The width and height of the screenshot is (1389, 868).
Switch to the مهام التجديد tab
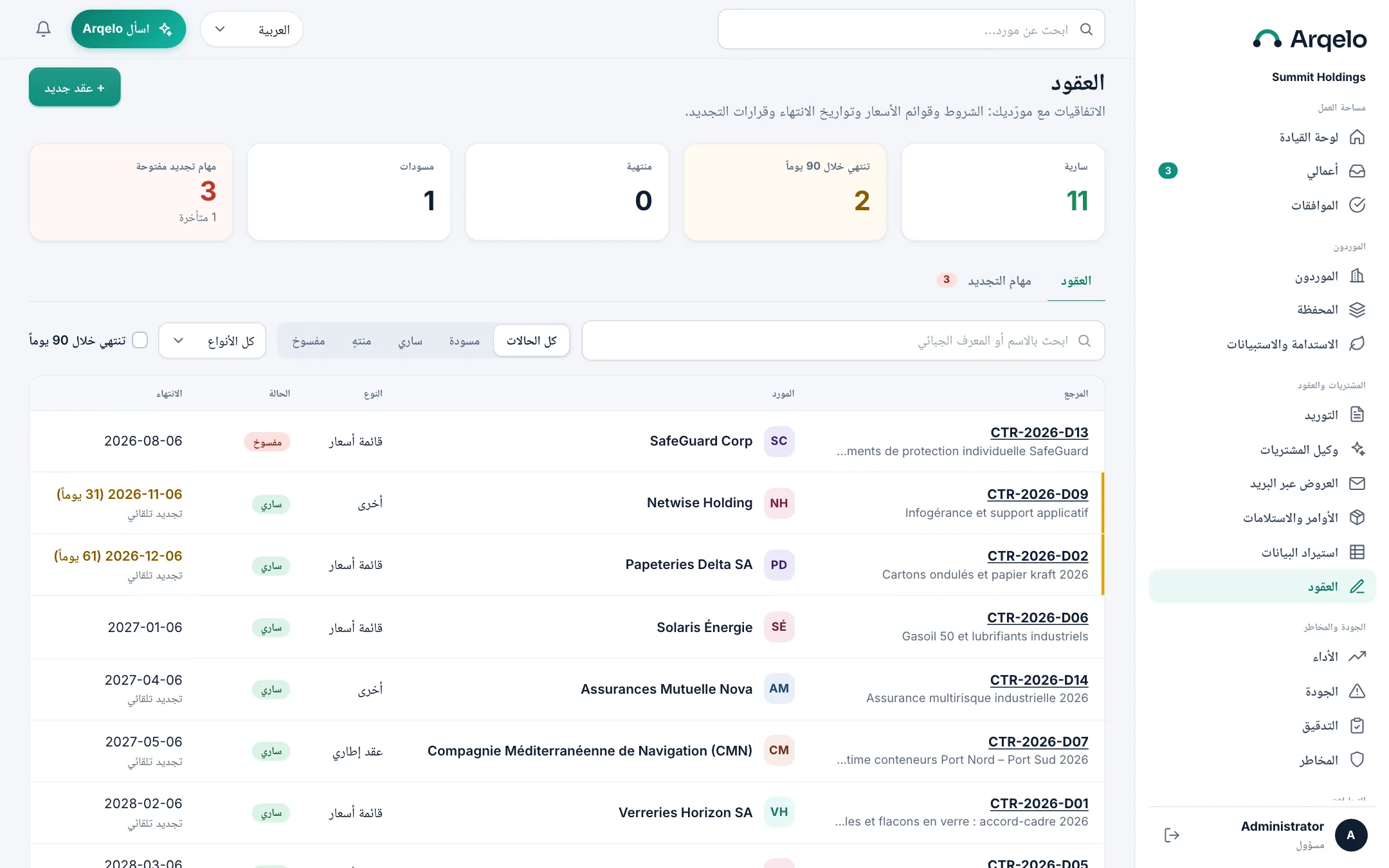[985, 281]
